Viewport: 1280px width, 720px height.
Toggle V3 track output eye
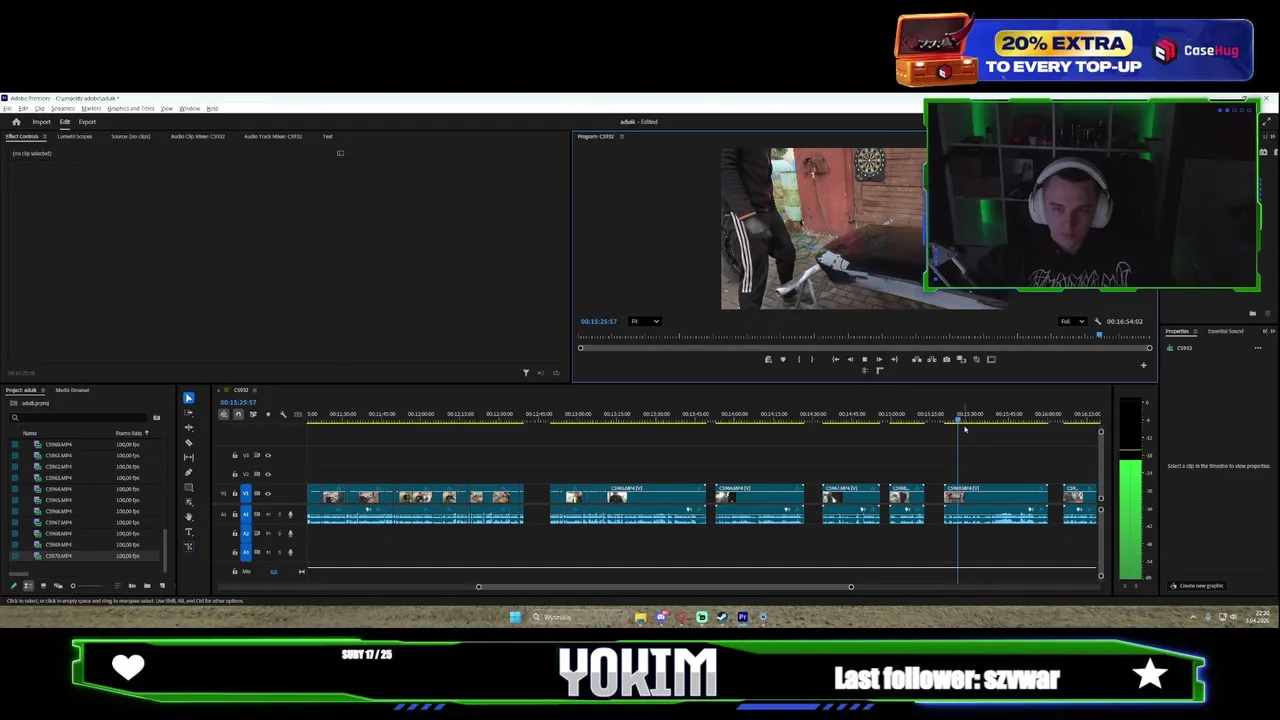(x=268, y=455)
